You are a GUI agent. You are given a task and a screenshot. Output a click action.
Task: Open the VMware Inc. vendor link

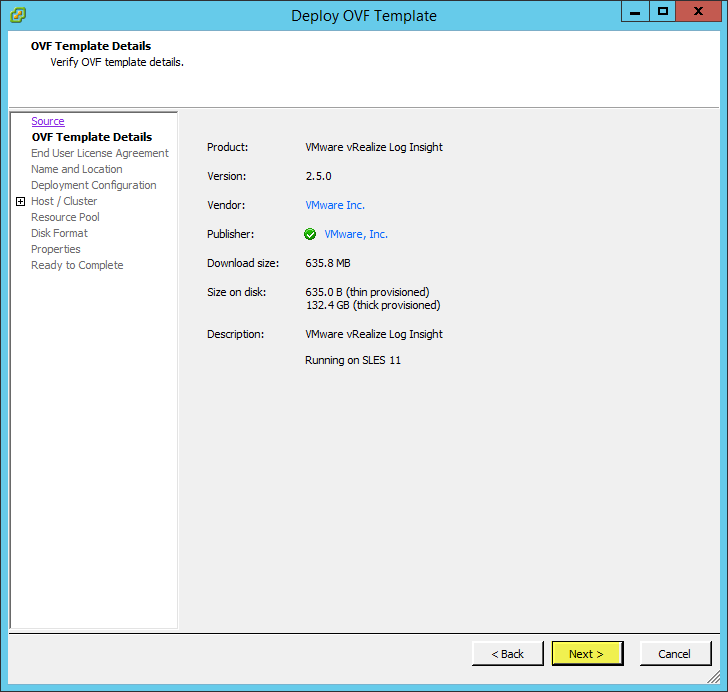[x=335, y=205]
